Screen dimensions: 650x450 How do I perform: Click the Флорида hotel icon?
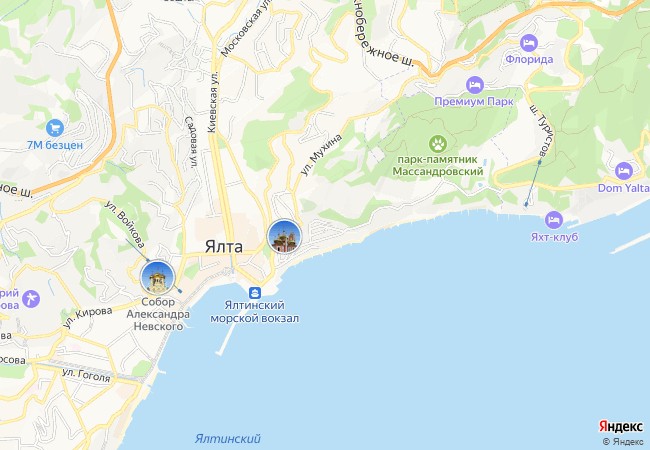tap(529, 43)
